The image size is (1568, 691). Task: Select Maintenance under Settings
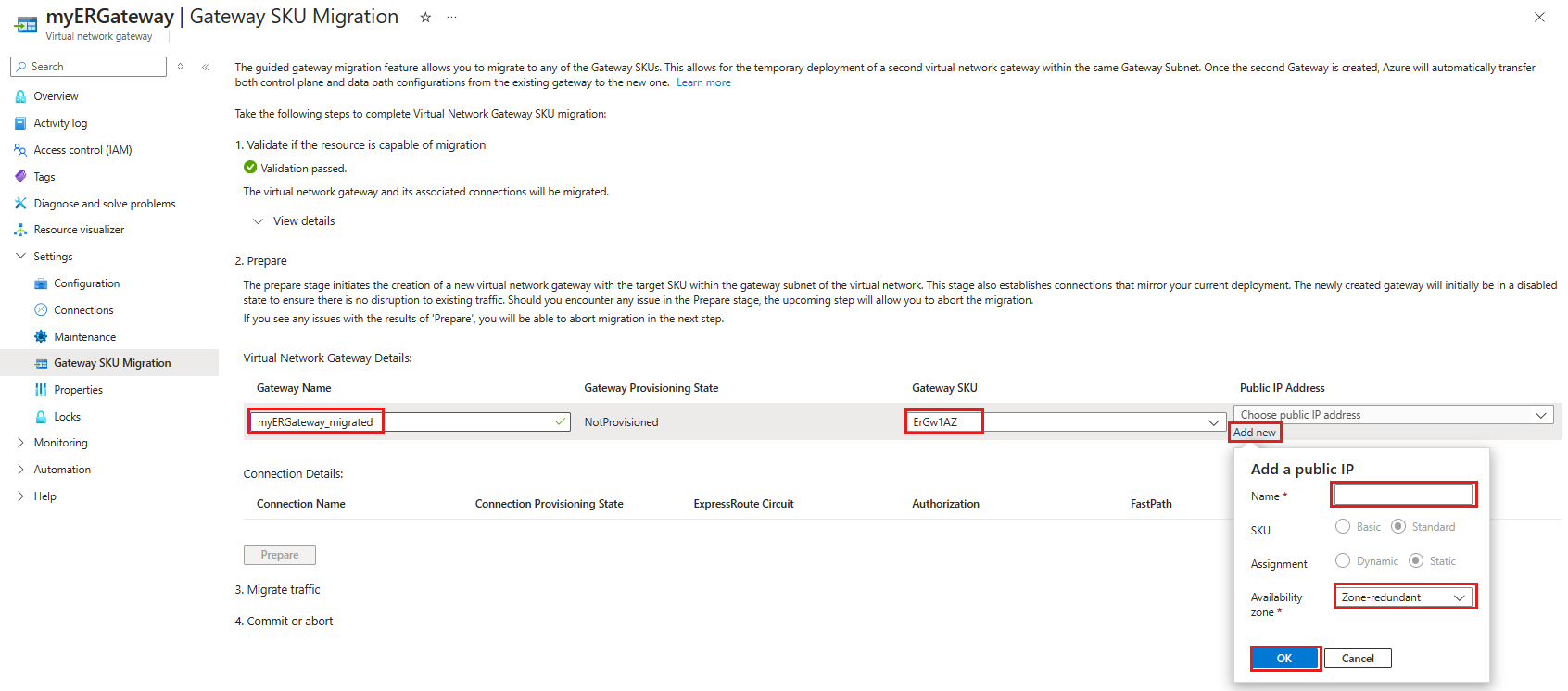85,337
